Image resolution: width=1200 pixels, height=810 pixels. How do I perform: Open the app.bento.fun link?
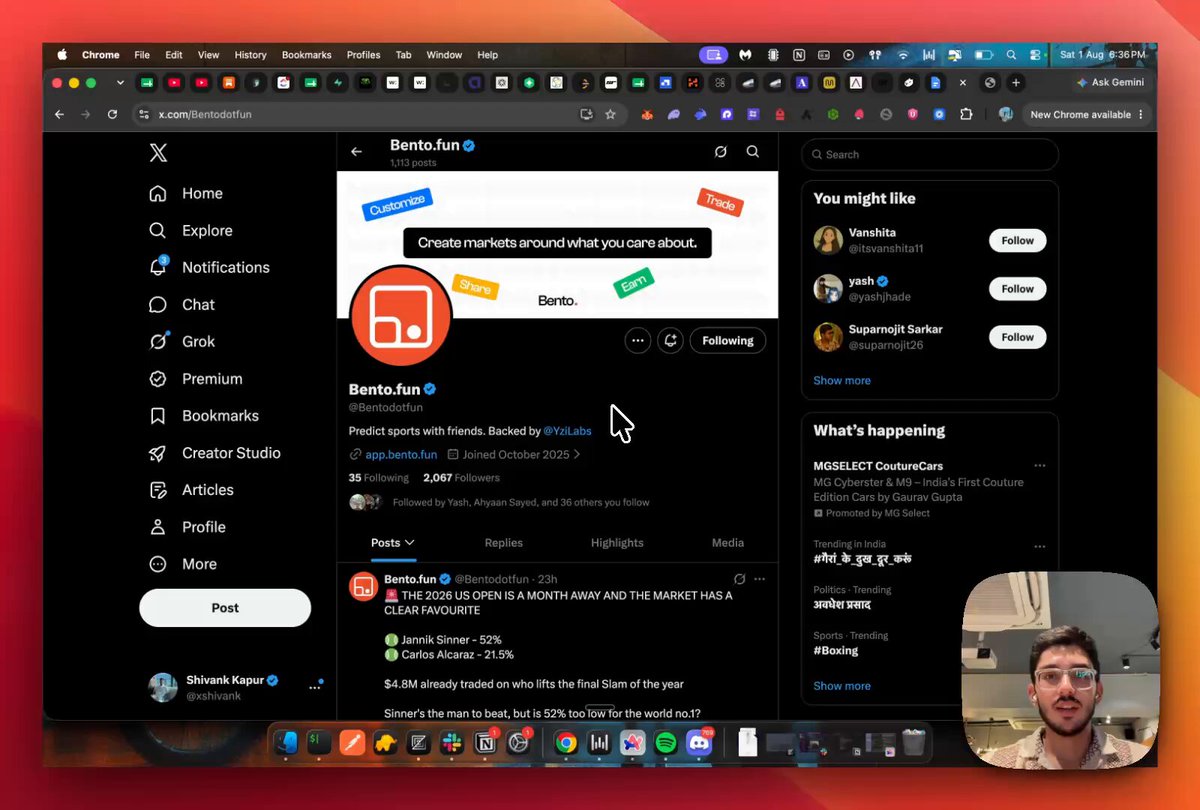[401, 455]
